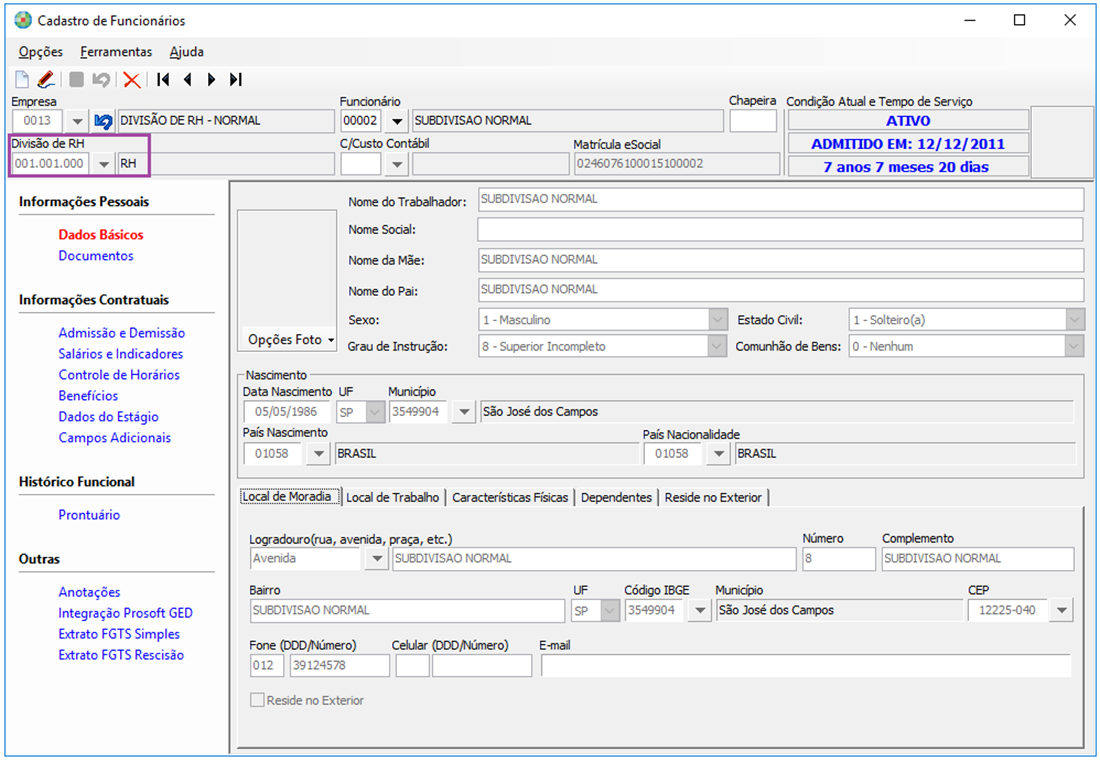This screenshot has height=761, width=1100.
Task: Click the Nome do Trabalhador field
Action: tap(780, 199)
